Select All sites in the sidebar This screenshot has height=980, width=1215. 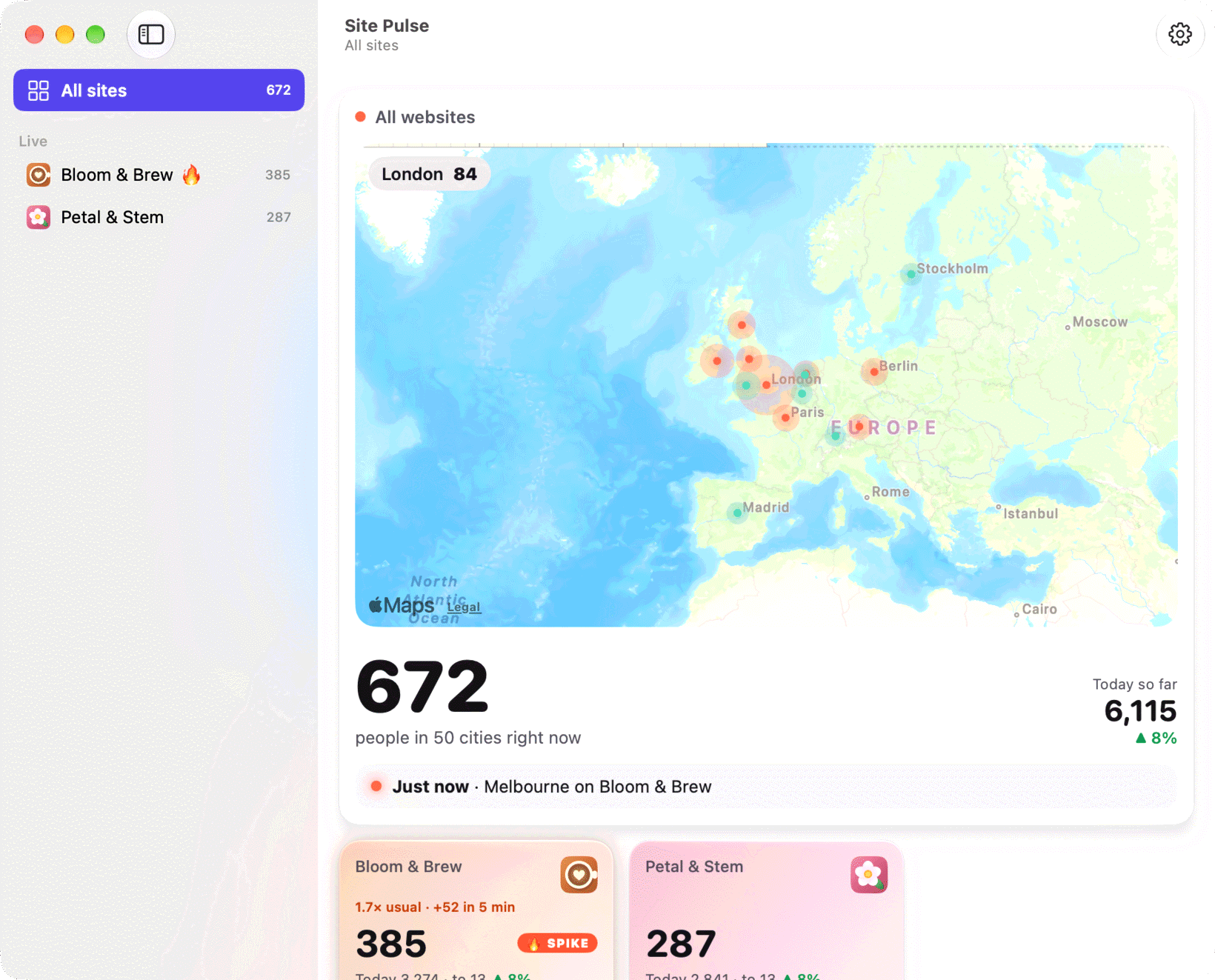[x=159, y=90]
